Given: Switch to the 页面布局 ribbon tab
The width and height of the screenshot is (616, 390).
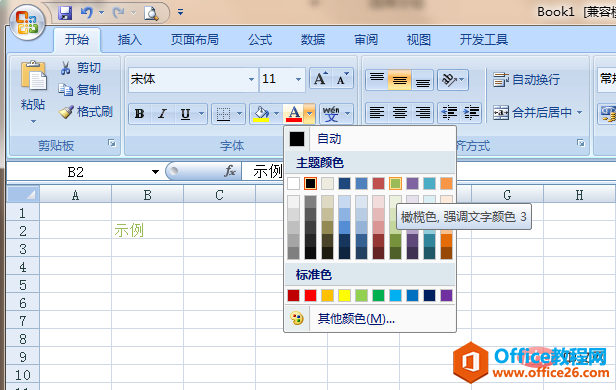Looking at the screenshot, I should pyautogui.click(x=194, y=40).
